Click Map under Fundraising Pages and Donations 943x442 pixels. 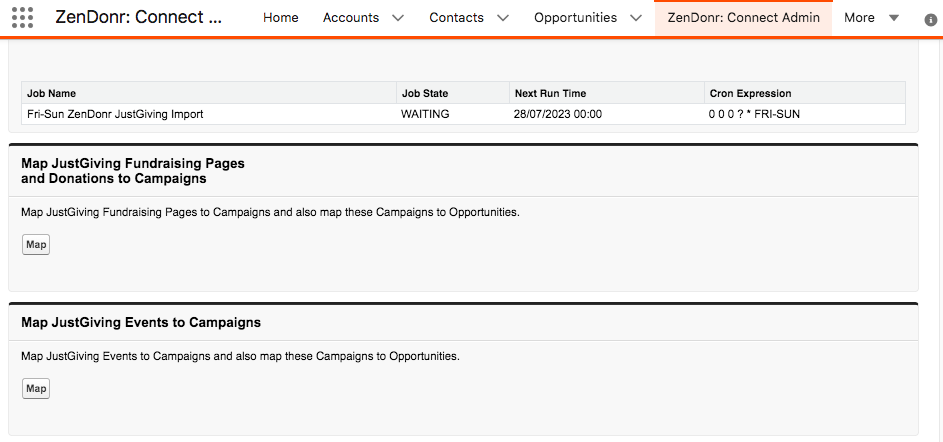[x=36, y=245]
